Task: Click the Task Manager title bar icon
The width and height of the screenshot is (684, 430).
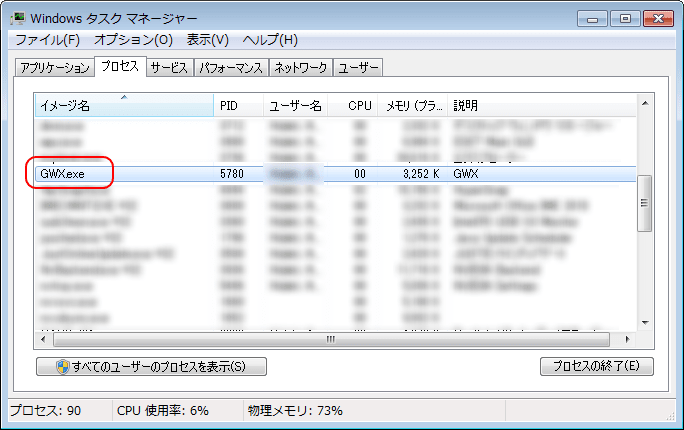Action: (x=18, y=18)
